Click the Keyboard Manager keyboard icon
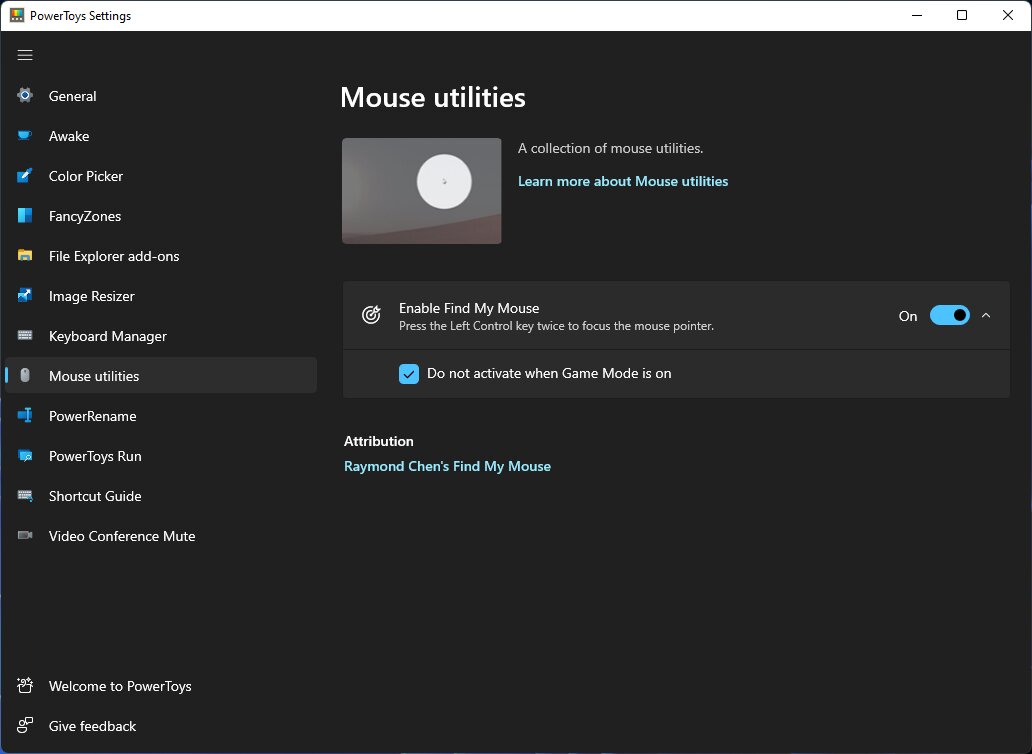The image size is (1032, 754). pos(25,336)
